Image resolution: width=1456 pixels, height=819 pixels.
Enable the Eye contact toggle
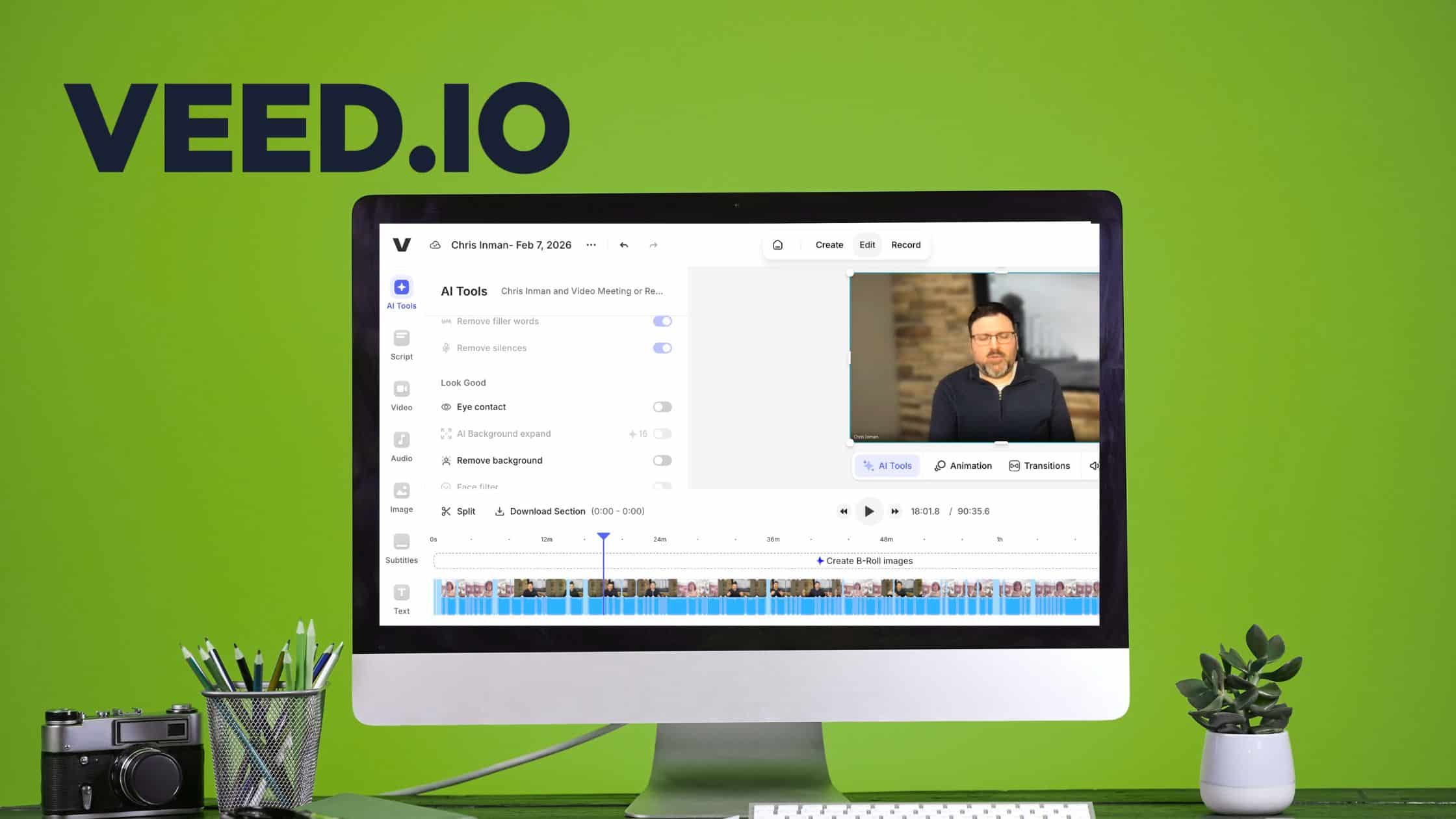tap(662, 406)
